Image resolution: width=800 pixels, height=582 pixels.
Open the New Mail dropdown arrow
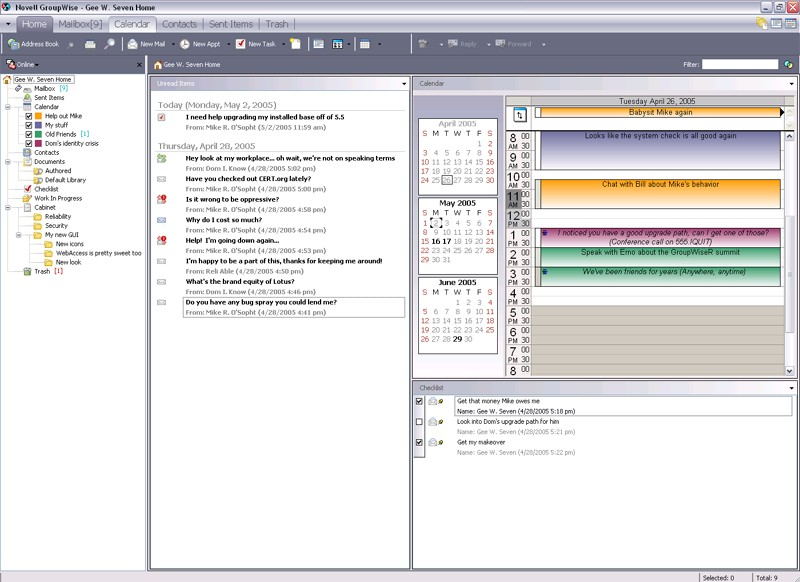173,44
